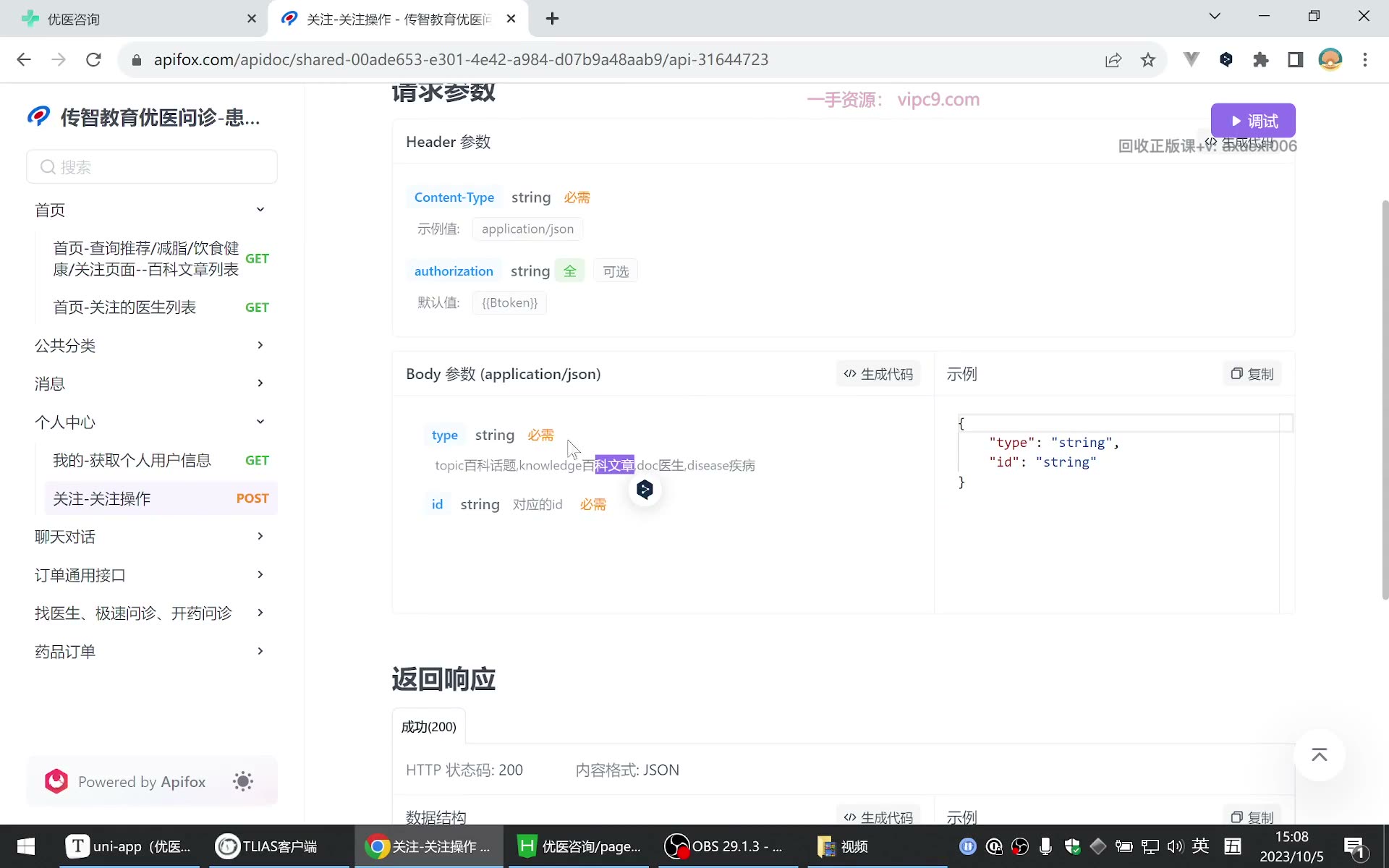Click the browser address bar URL

tap(461, 59)
